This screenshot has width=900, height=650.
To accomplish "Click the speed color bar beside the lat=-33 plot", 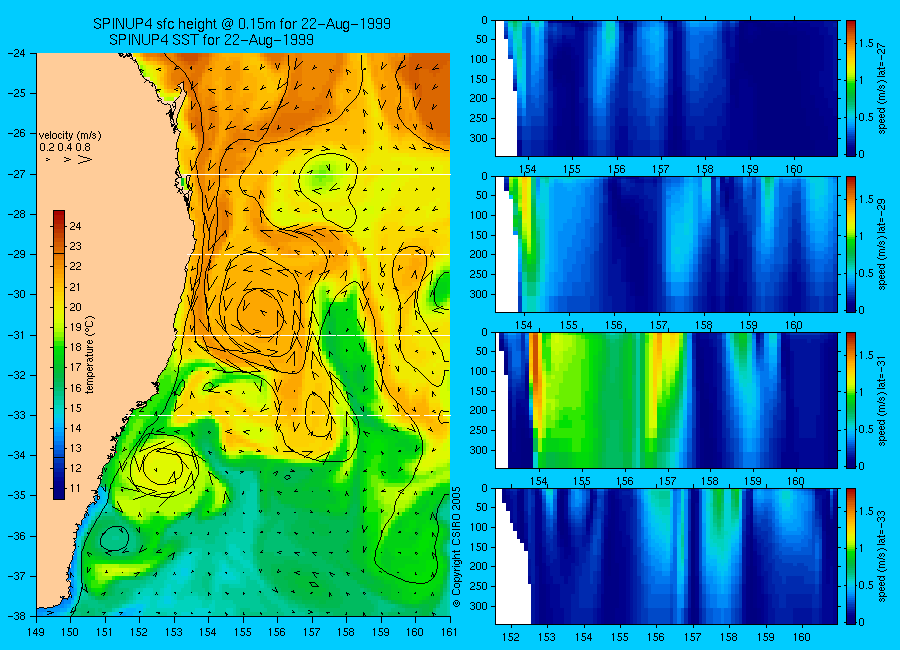I will 851,556.
